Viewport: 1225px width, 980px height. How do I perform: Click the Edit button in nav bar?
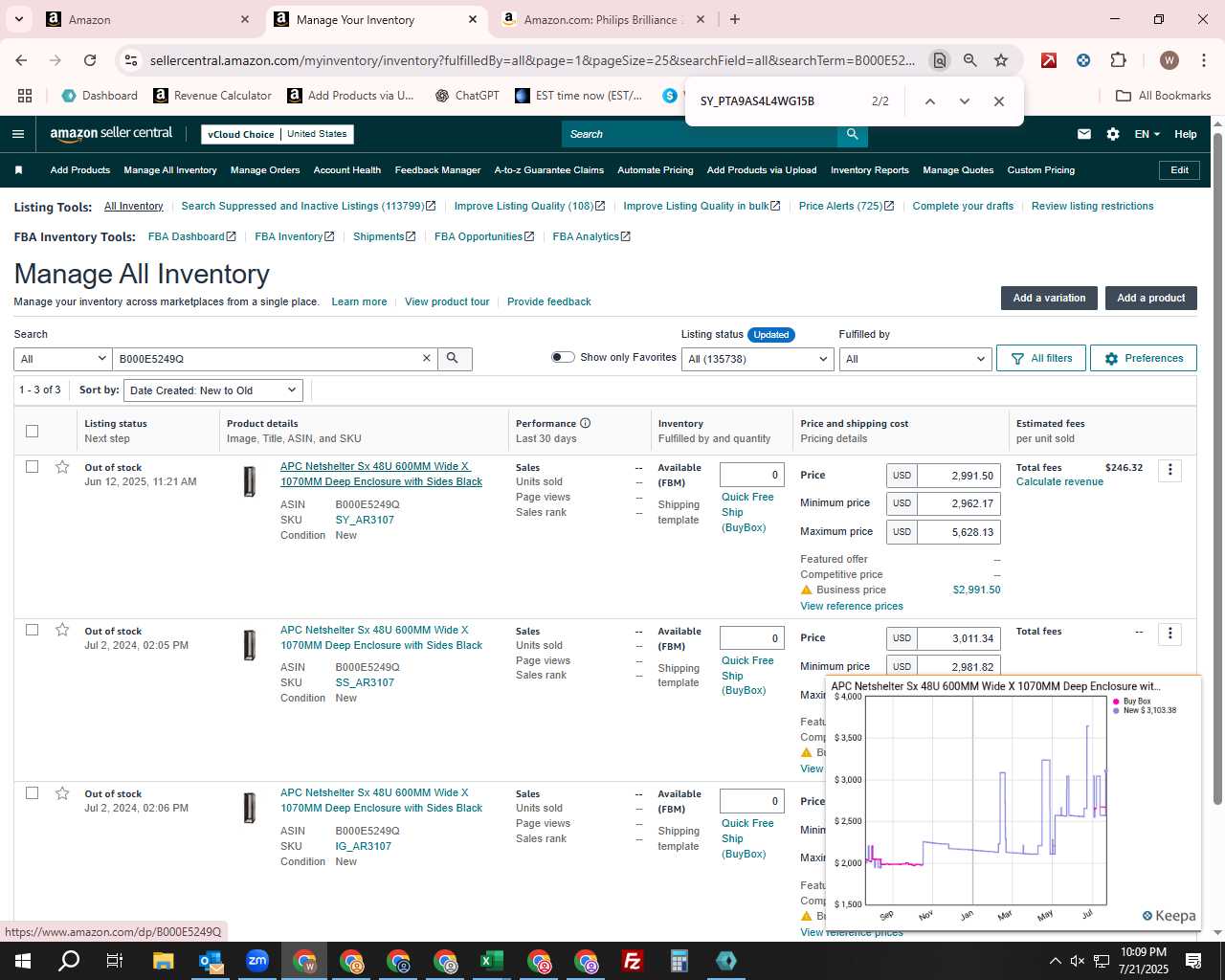tap(1179, 170)
